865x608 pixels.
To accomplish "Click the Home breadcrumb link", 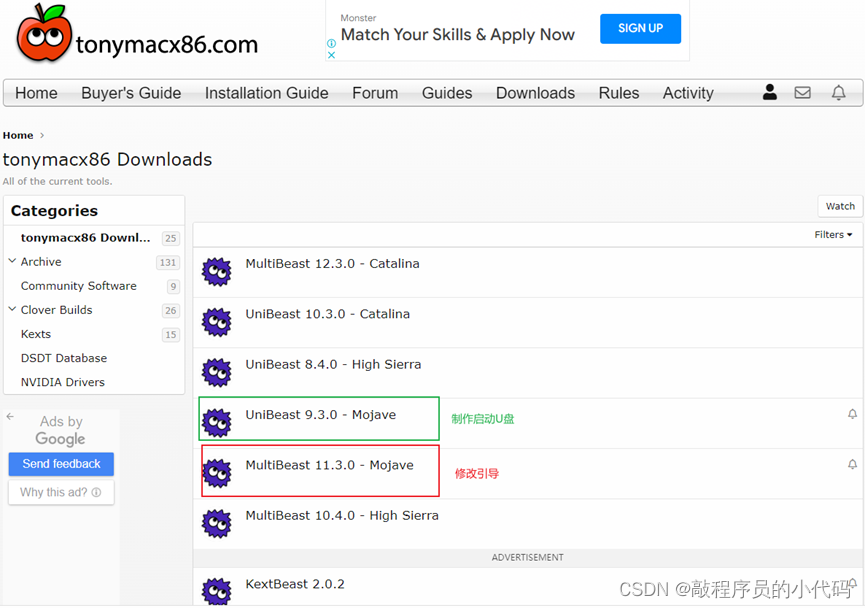I will click(18, 136).
